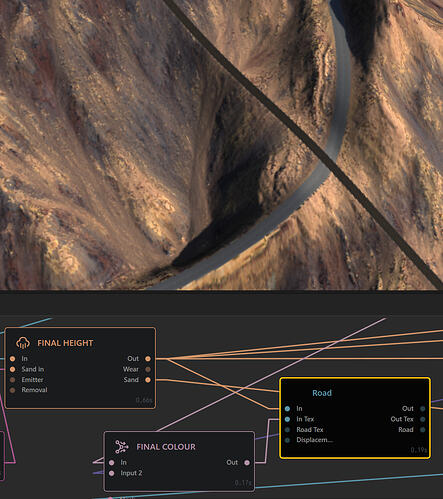Click the In port of Final Height
Screen dimensions: 443x499
click(13, 359)
